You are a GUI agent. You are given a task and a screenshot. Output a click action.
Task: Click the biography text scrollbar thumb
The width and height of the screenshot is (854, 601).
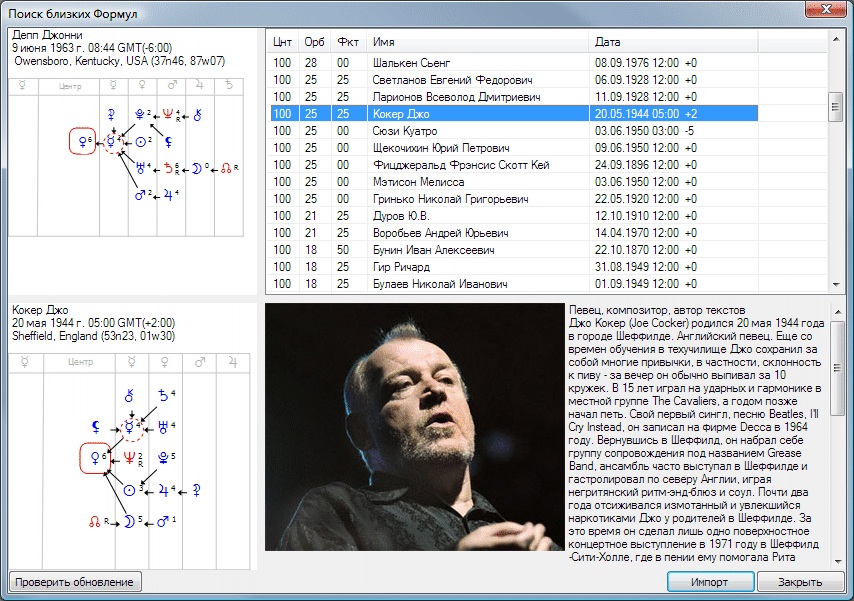coord(837,368)
